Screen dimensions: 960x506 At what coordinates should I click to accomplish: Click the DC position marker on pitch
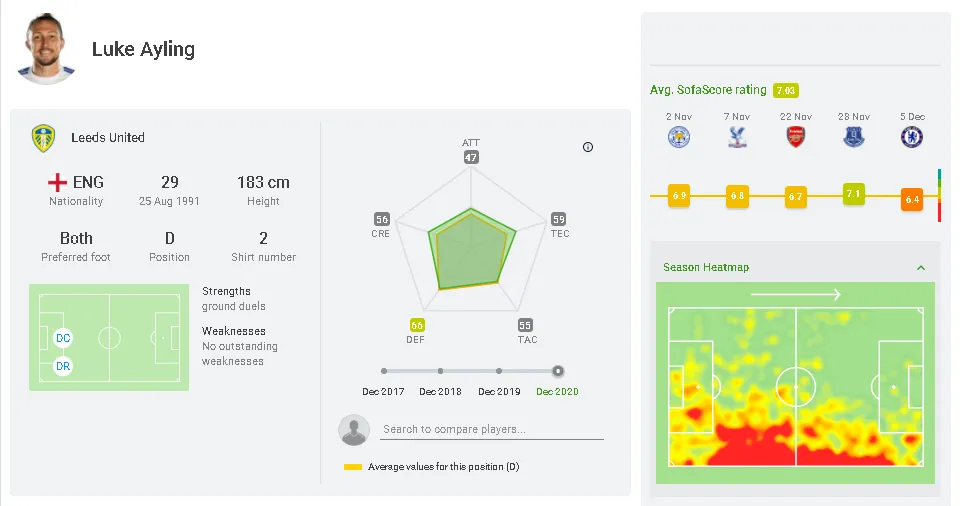(63, 338)
